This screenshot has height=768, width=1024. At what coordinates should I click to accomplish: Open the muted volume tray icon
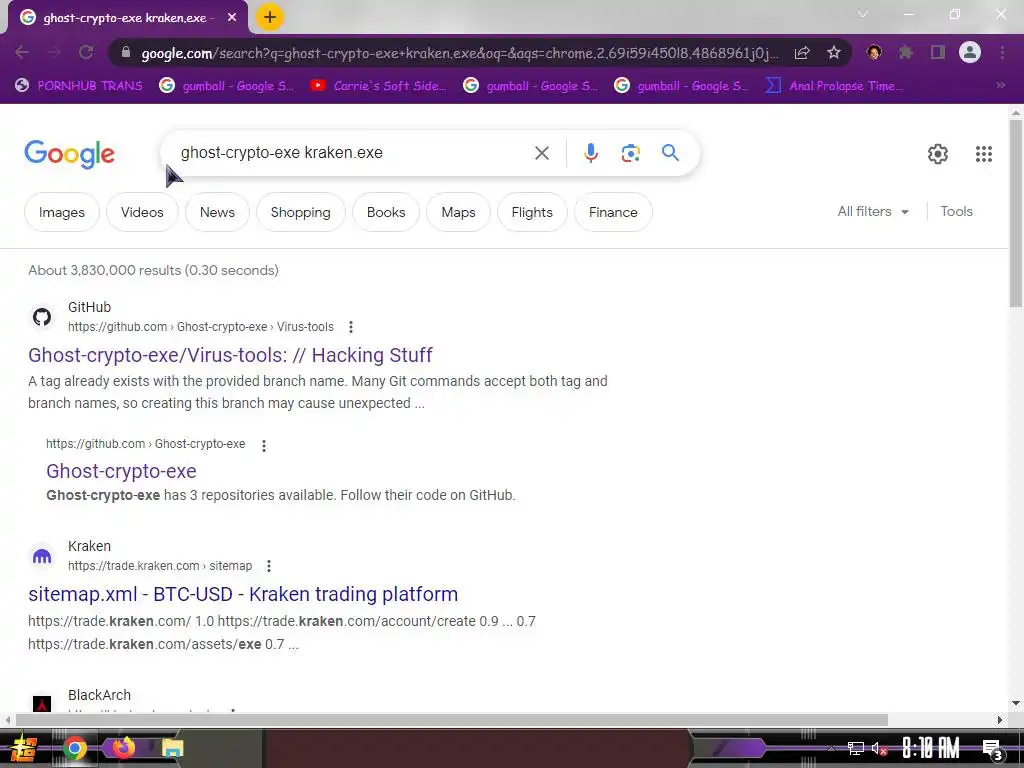[879, 748]
